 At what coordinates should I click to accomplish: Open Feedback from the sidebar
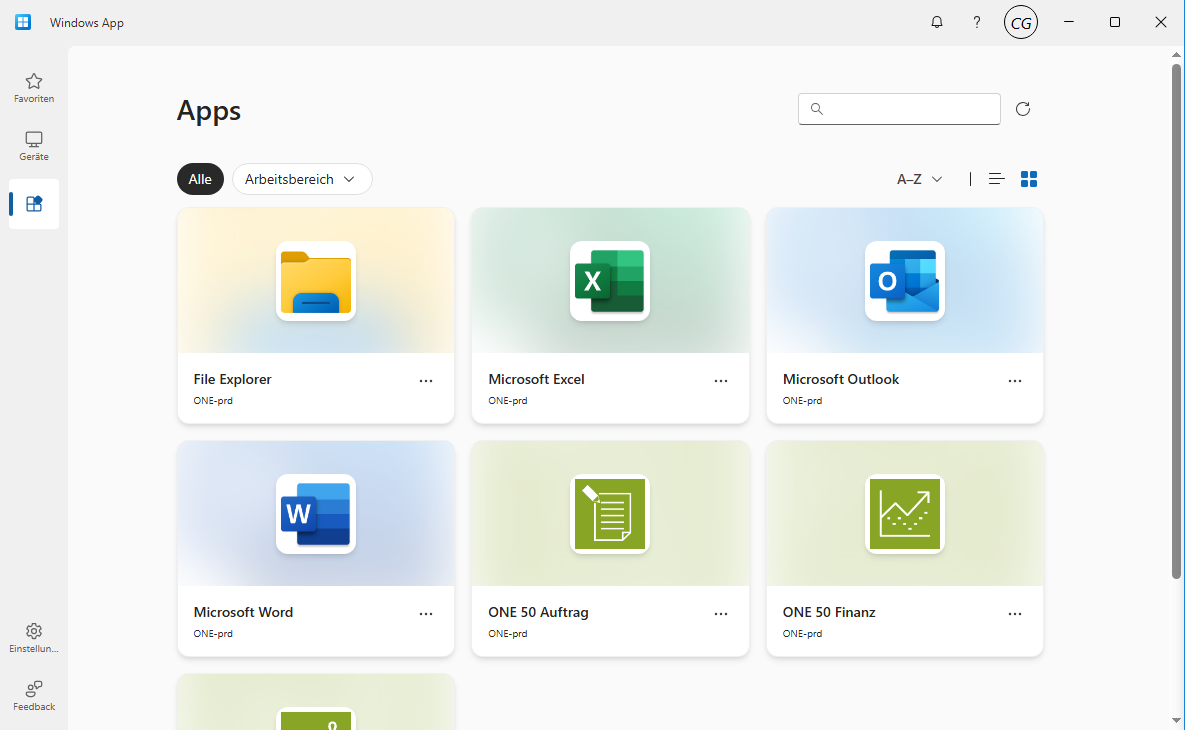(34, 696)
